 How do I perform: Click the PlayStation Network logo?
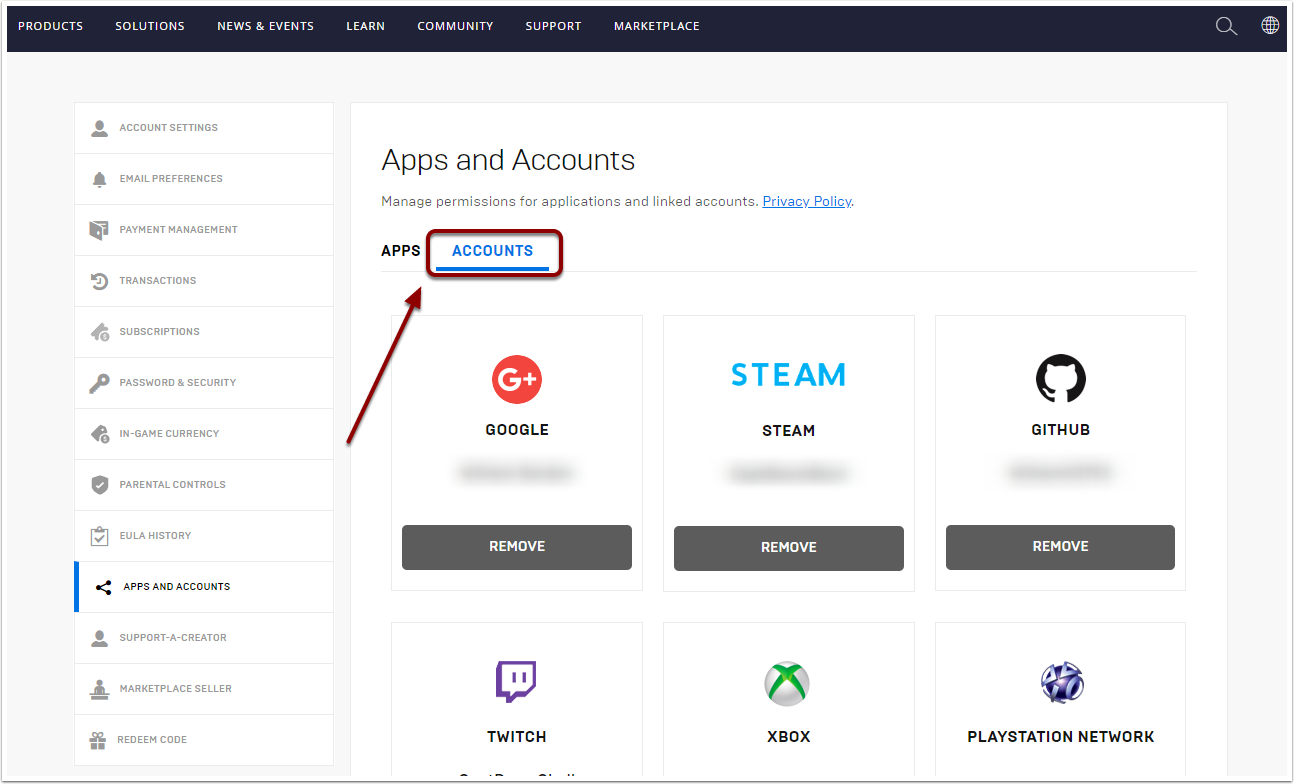[x=1061, y=683]
